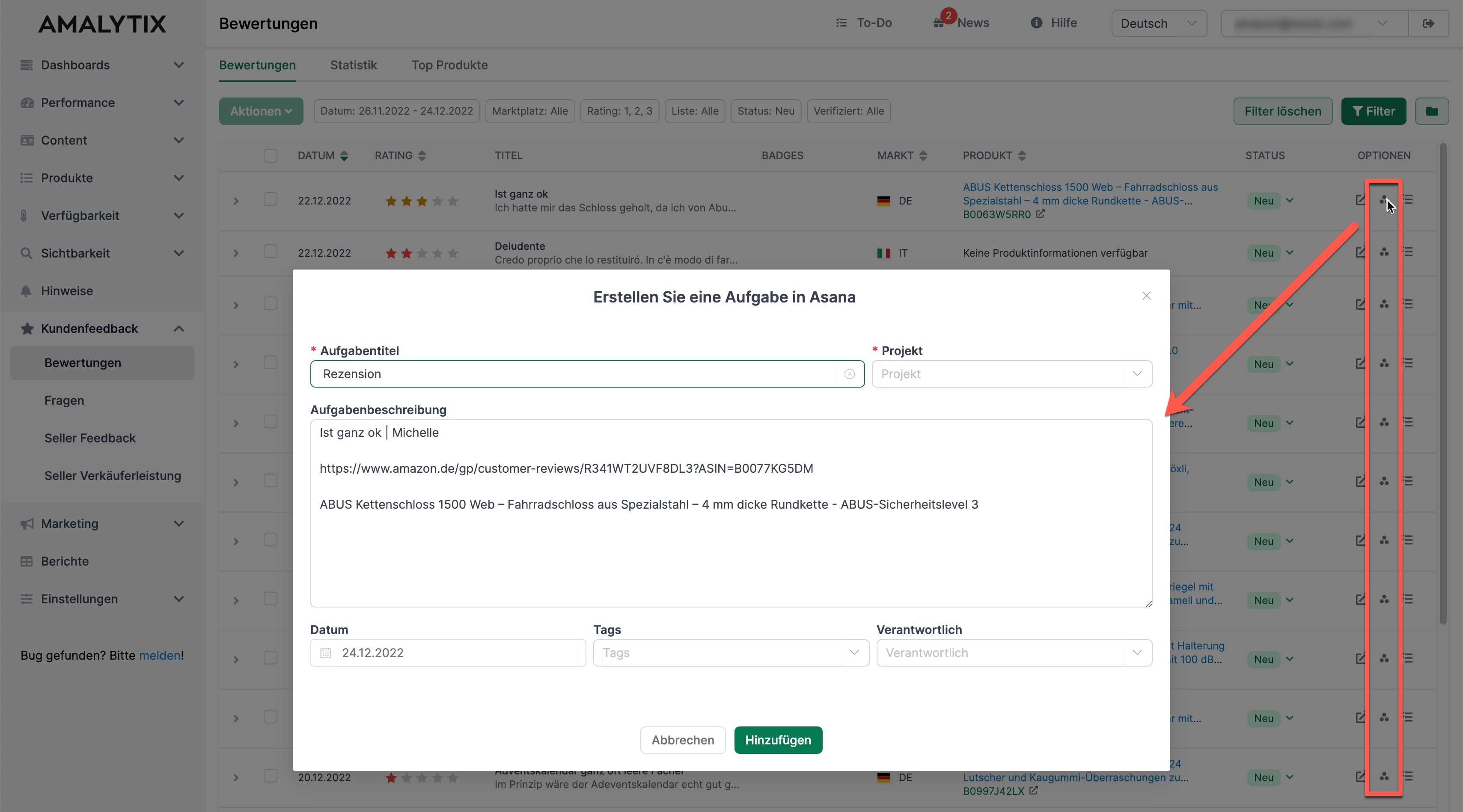Switch to the Statistik tab
The image size is (1463, 812).
pos(353,65)
